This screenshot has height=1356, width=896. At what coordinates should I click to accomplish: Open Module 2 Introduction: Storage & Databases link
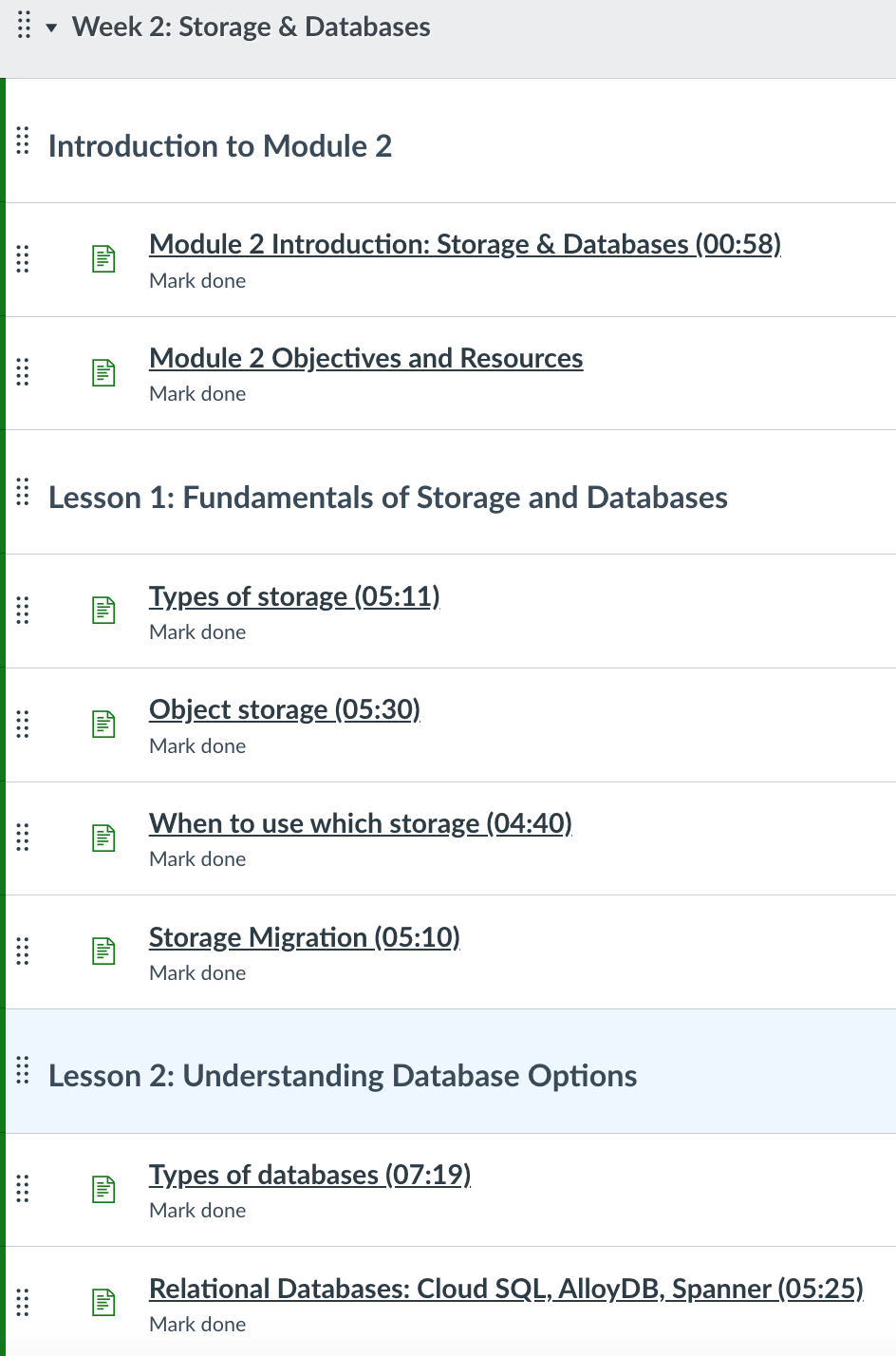[465, 244]
